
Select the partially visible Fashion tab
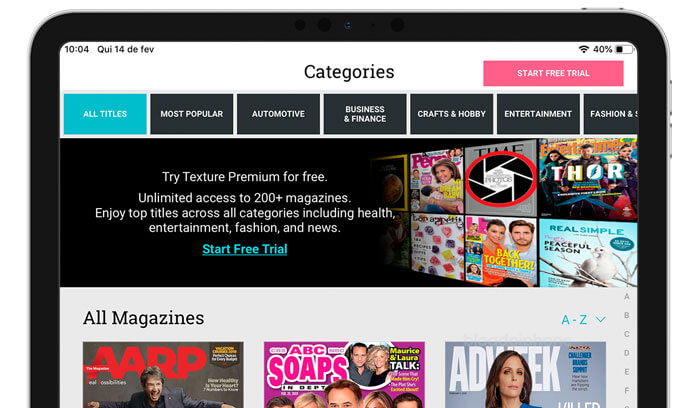(x=610, y=114)
